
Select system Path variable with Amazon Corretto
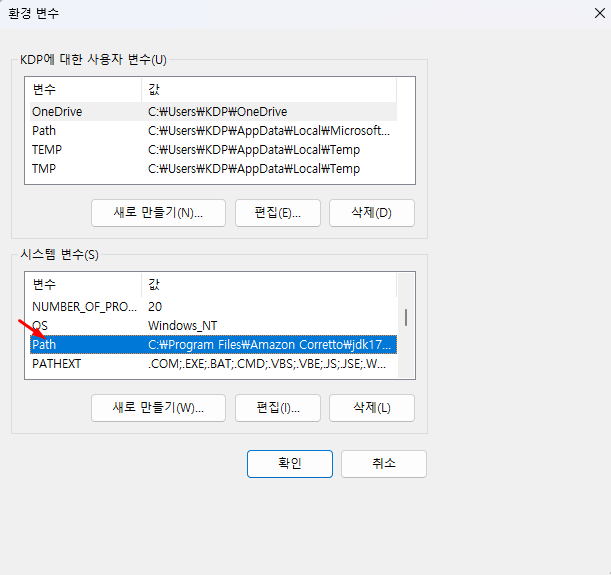(x=213, y=345)
